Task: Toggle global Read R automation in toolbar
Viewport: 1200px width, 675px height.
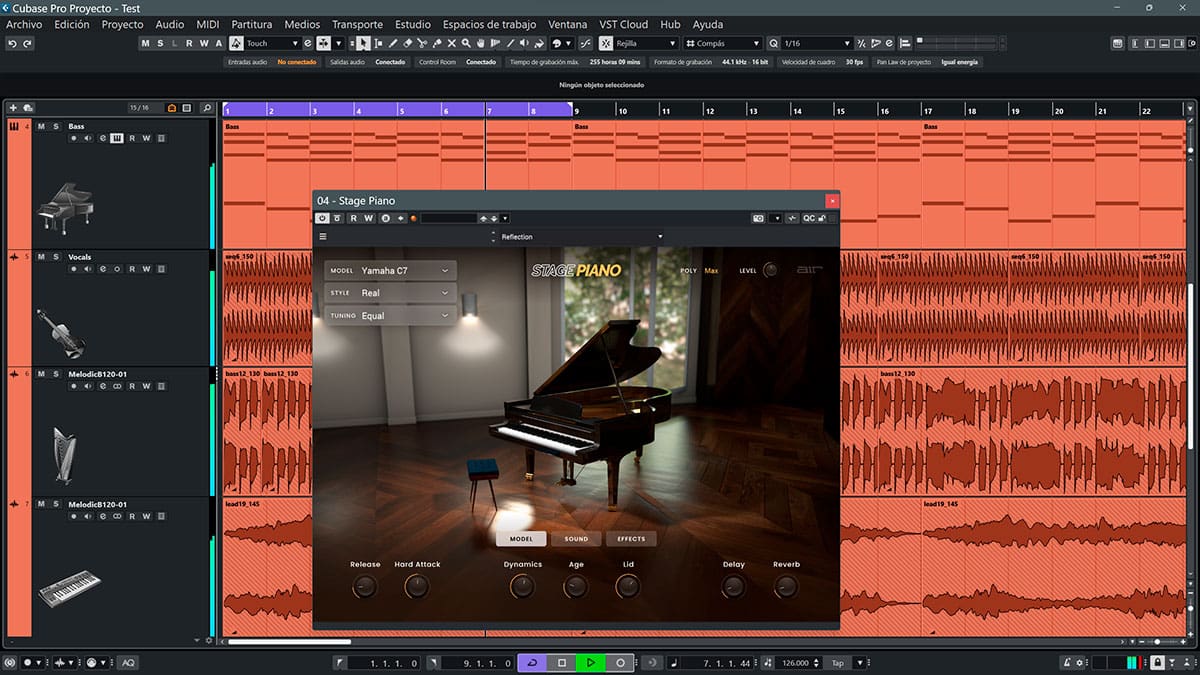Action: pyautogui.click(x=190, y=43)
